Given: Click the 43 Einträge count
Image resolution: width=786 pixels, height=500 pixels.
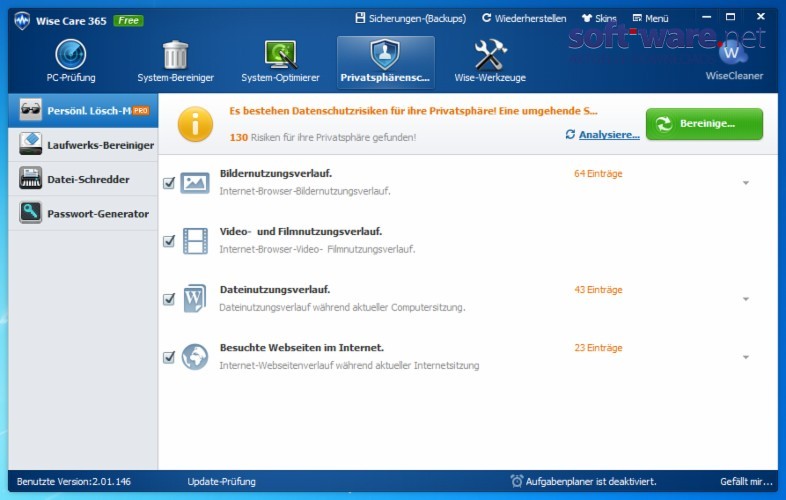Looking at the screenshot, I should tap(598, 290).
